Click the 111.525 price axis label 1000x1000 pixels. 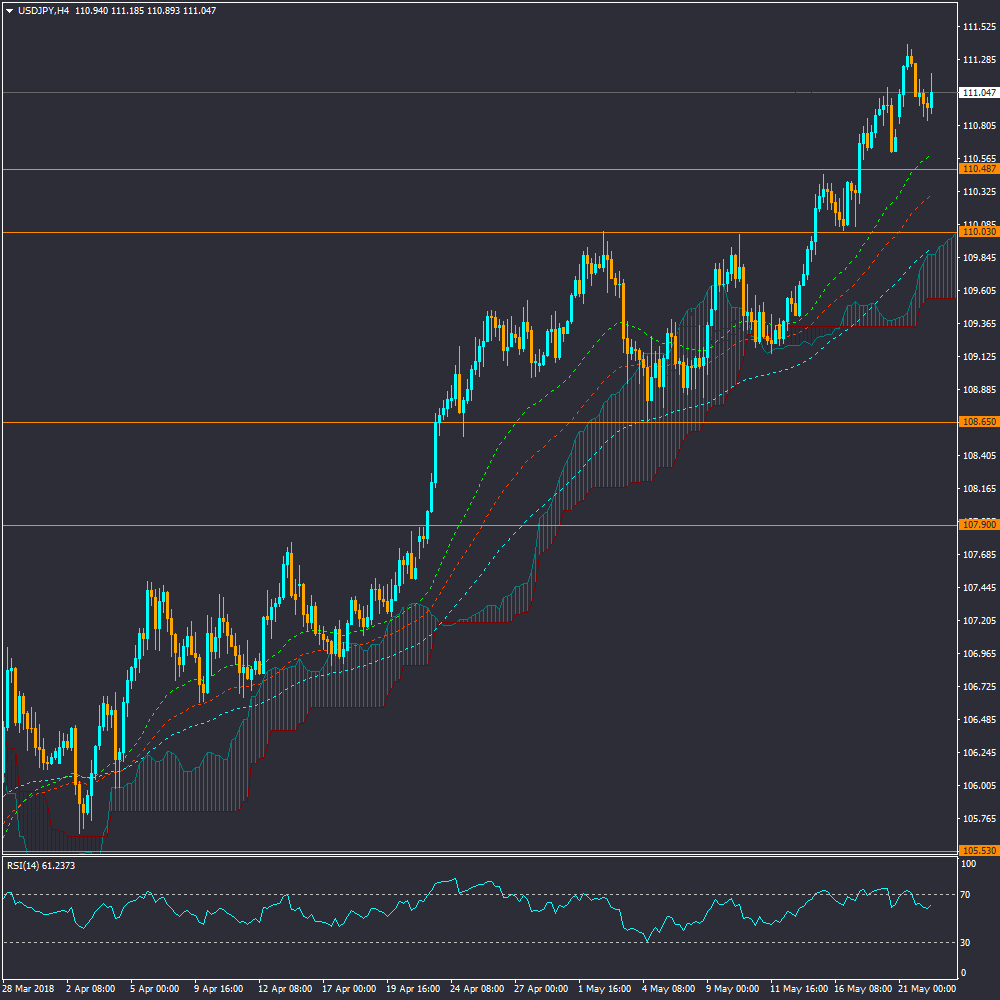[x=977, y=27]
